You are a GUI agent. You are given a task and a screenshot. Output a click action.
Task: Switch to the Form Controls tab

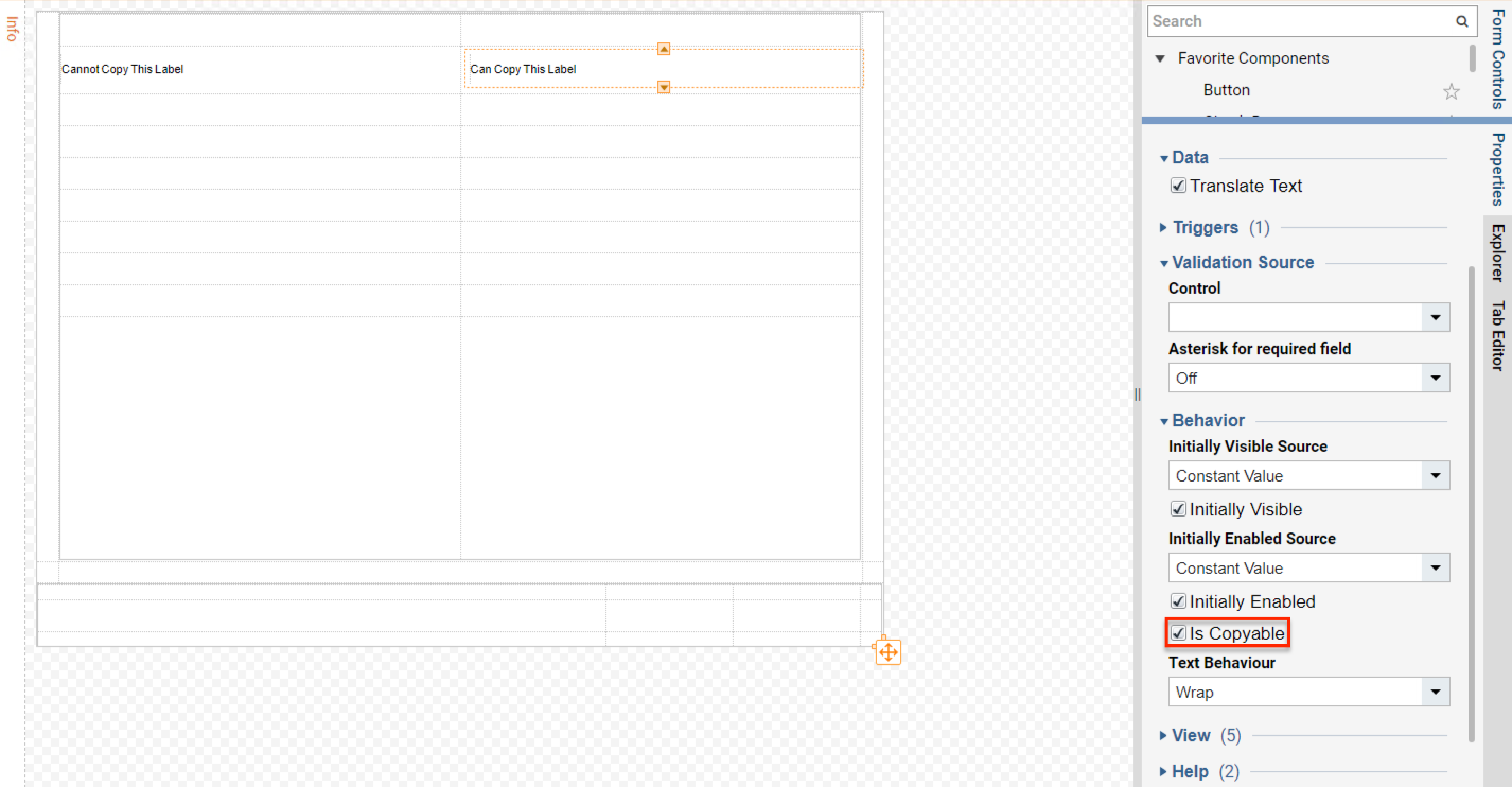[1498, 59]
